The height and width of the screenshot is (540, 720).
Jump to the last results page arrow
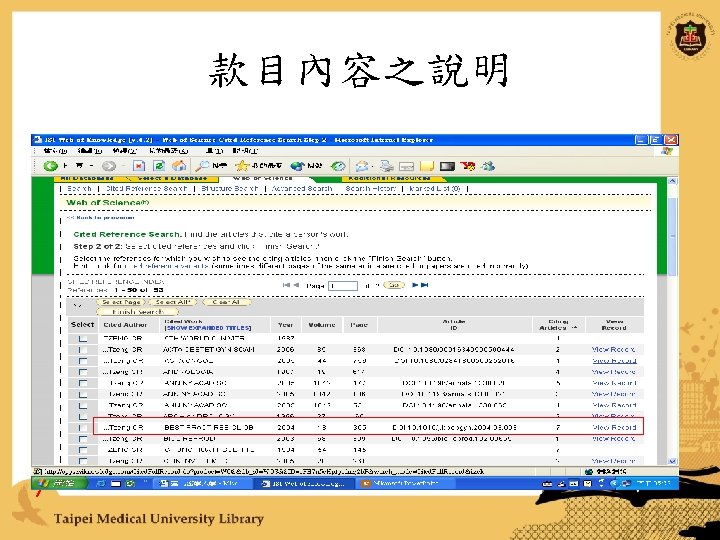point(425,285)
